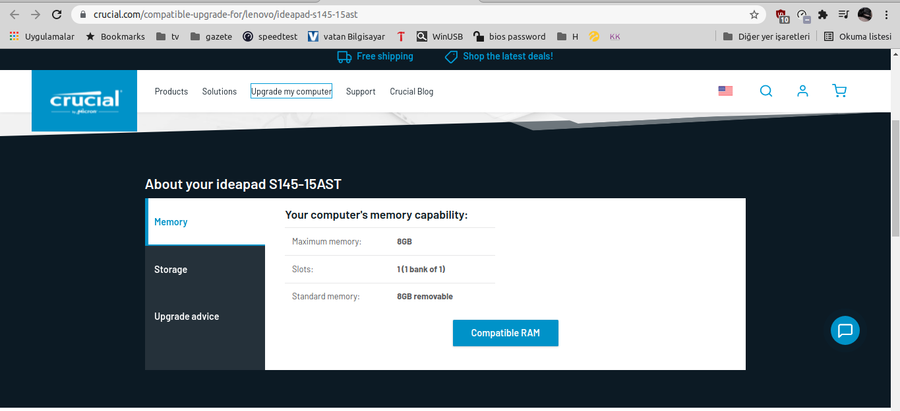Open the H bookmarks folder
This screenshot has width=900, height=411.
[568, 37]
